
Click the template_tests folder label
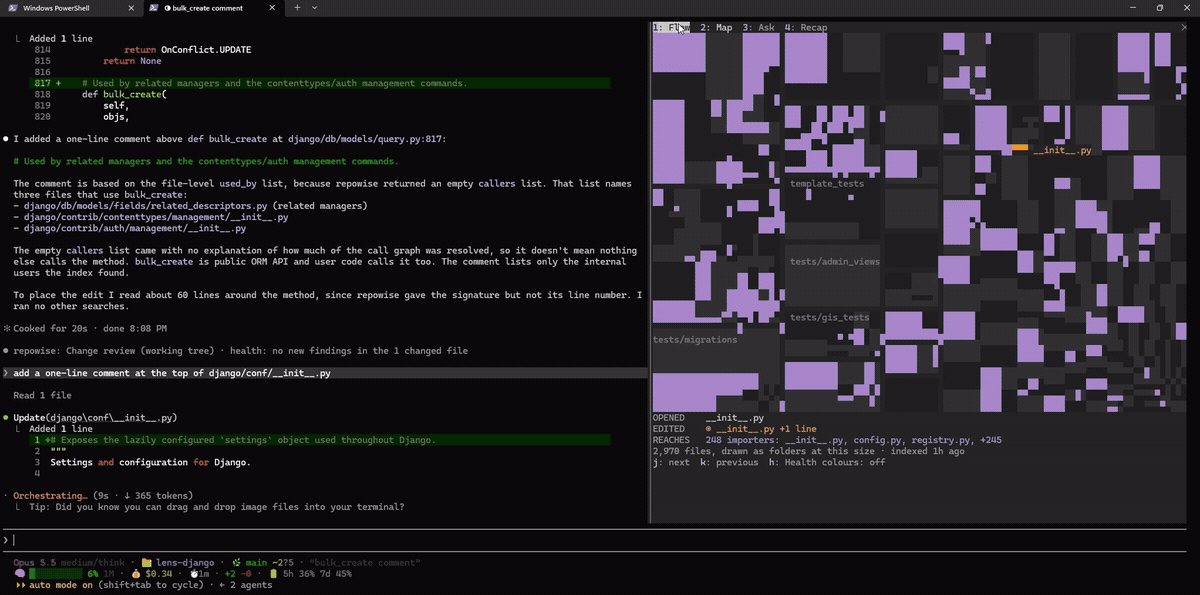click(827, 184)
